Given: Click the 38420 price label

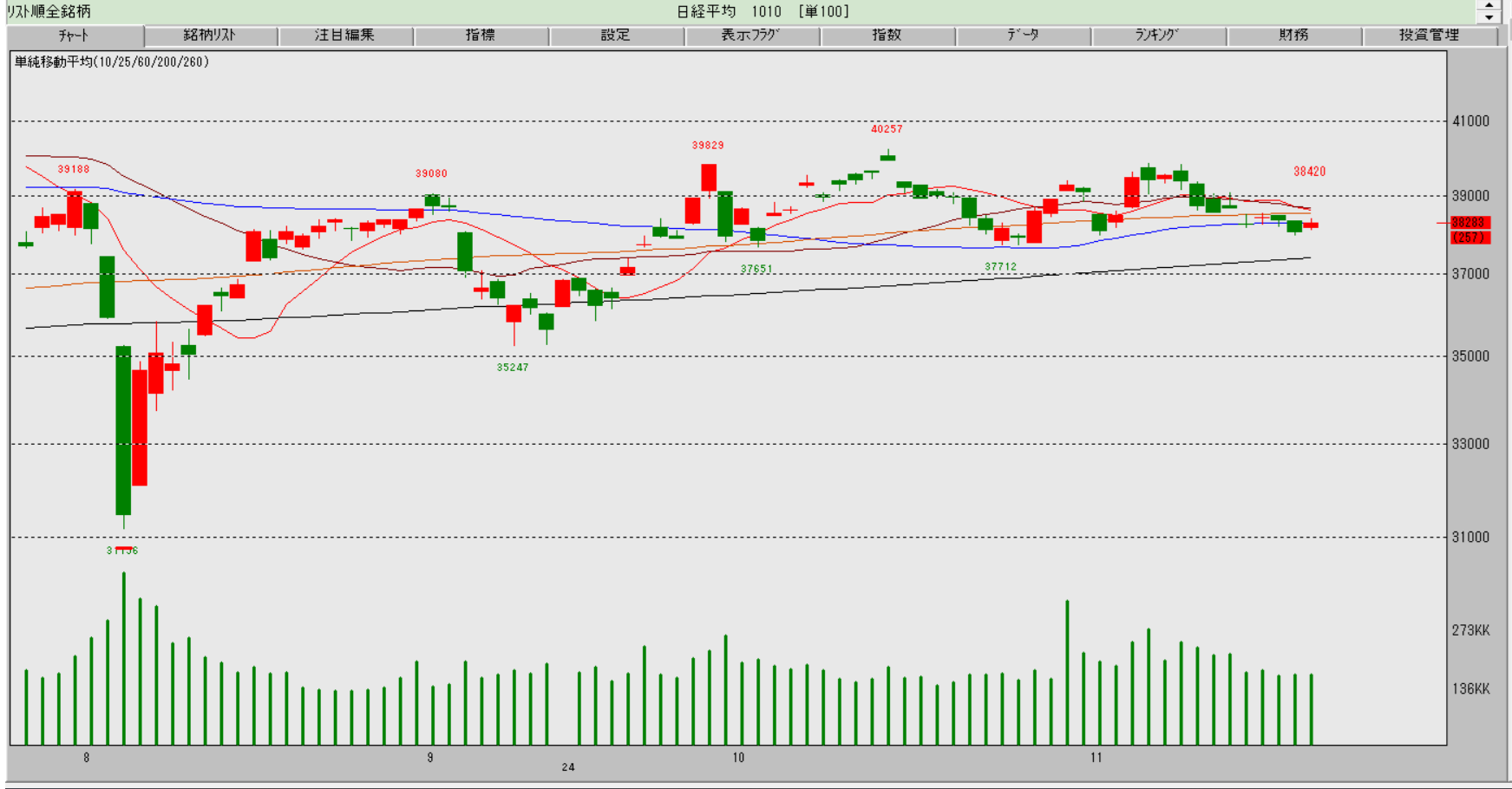Looking at the screenshot, I should click(x=1309, y=172).
